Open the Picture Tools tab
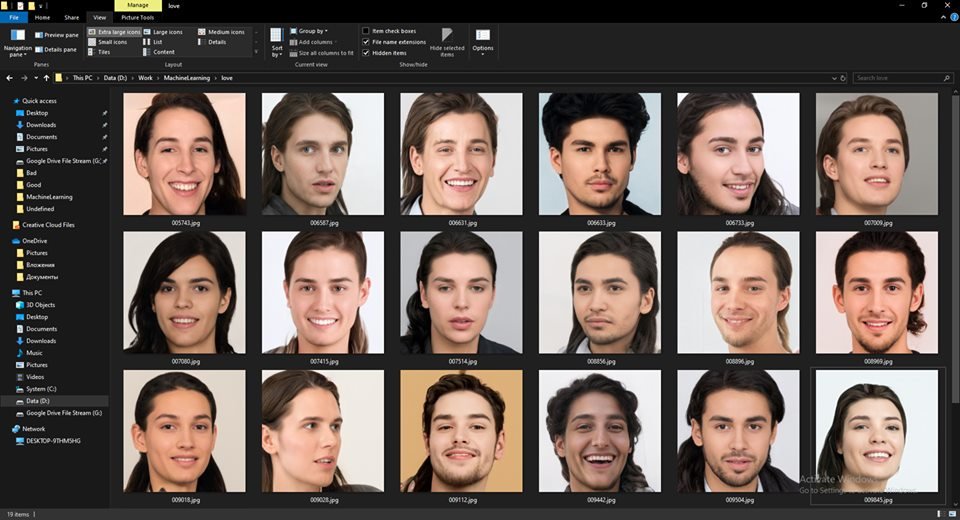The image size is (960, 520). tap(138, 18)
